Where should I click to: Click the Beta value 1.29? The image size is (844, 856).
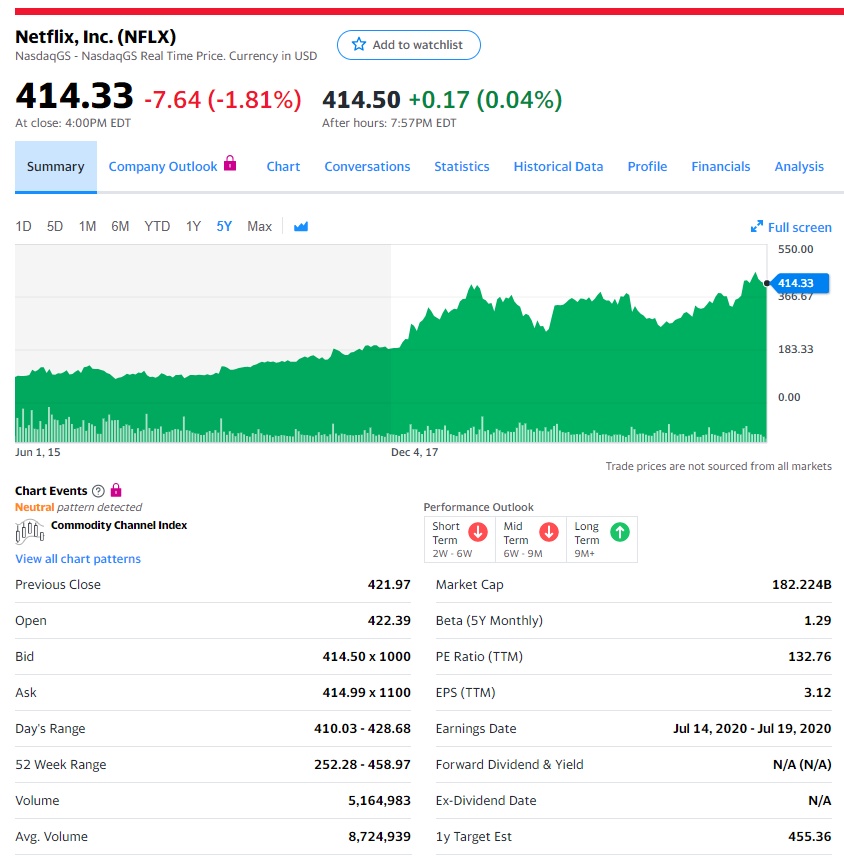(818, 621)
